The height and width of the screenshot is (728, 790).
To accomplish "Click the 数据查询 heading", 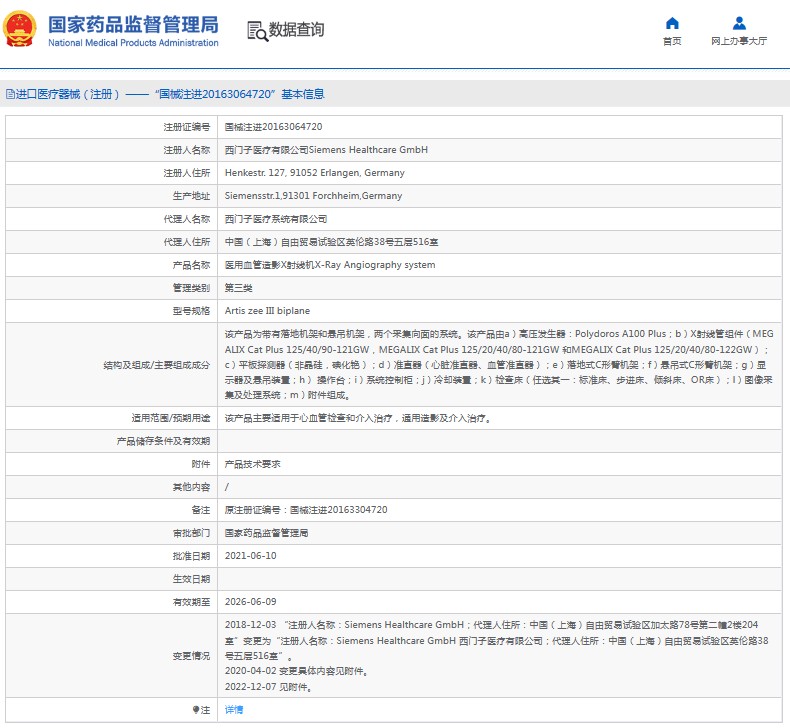I will point(296,30).
